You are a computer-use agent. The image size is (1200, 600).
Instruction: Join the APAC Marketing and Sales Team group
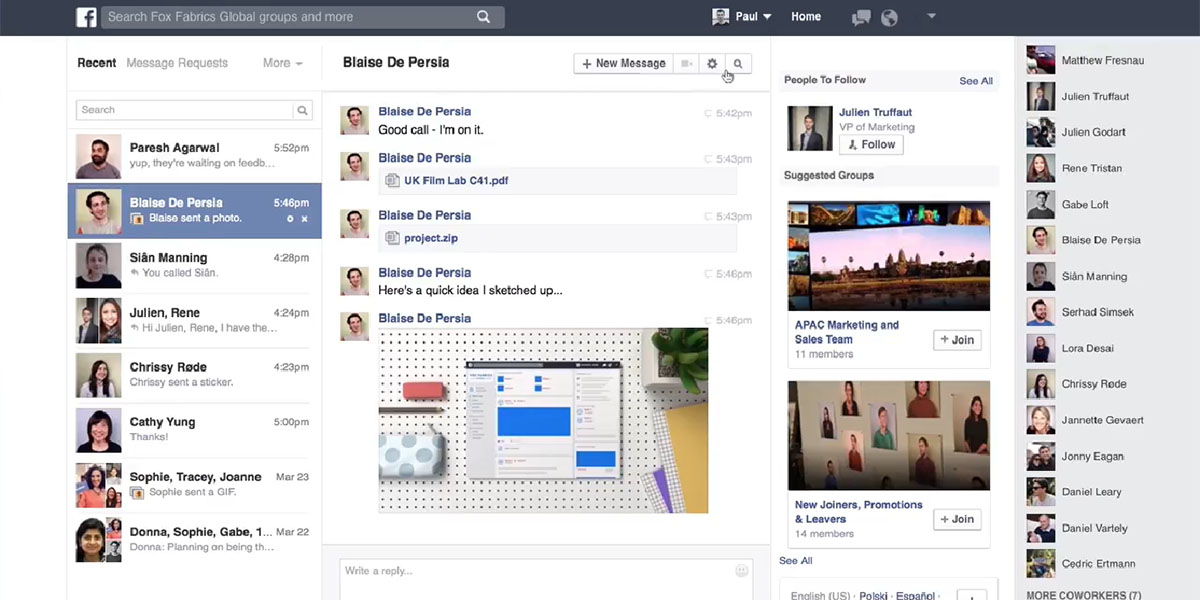tap(957, 340)
